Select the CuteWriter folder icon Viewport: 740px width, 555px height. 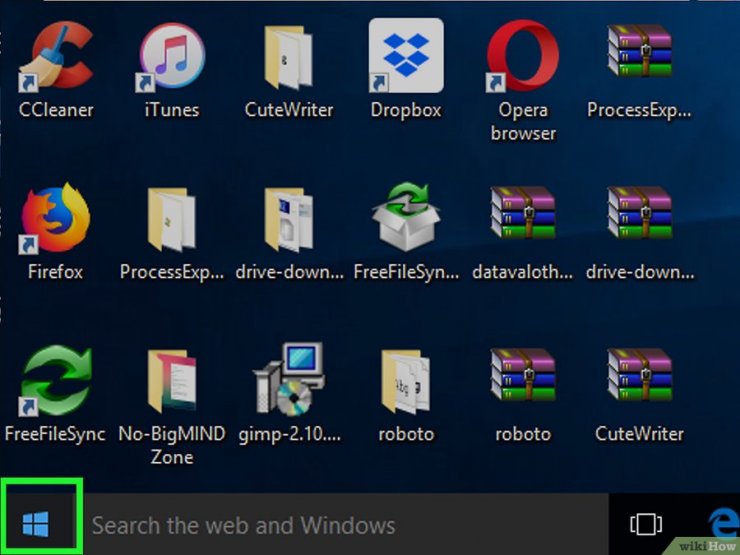(288, 58)
